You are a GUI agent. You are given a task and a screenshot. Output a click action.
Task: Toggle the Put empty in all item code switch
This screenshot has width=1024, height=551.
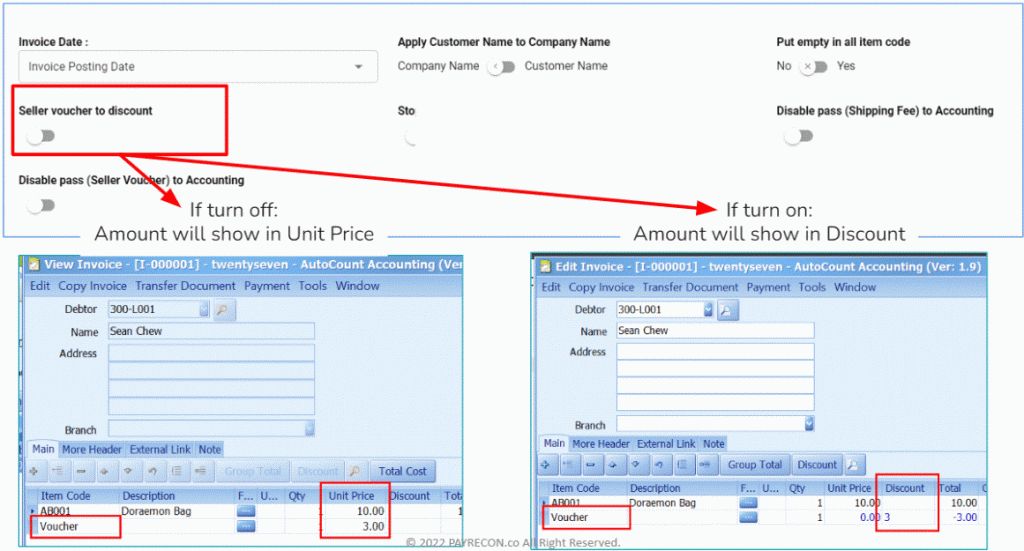pyautogui.click(x=814, y=67)
